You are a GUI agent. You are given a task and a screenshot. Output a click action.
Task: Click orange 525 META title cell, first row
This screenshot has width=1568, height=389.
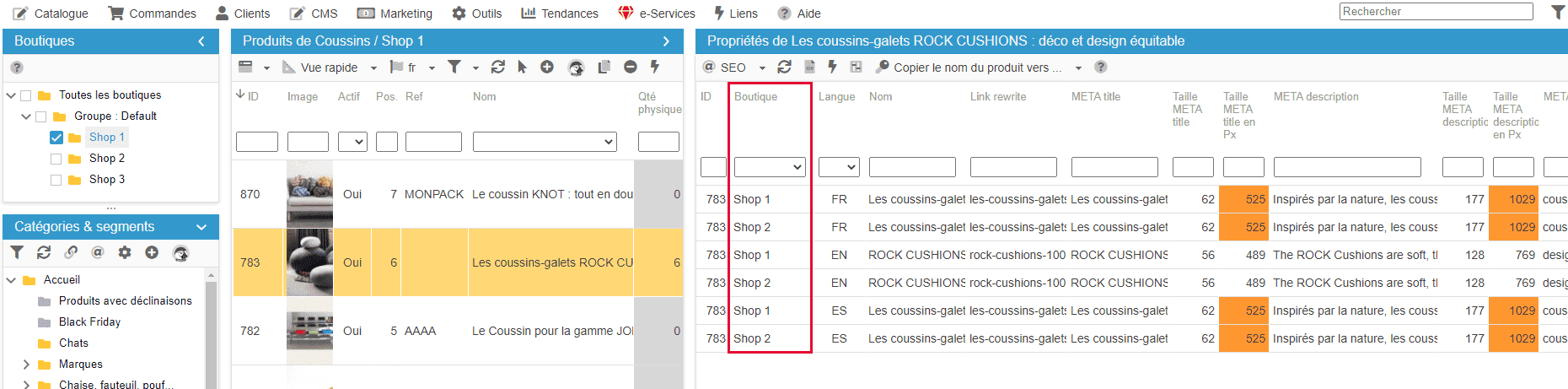1244,199
